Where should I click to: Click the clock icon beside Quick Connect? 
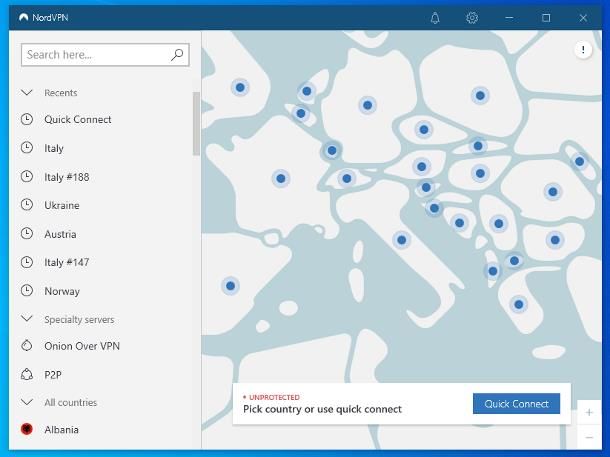tap(27, 119)
